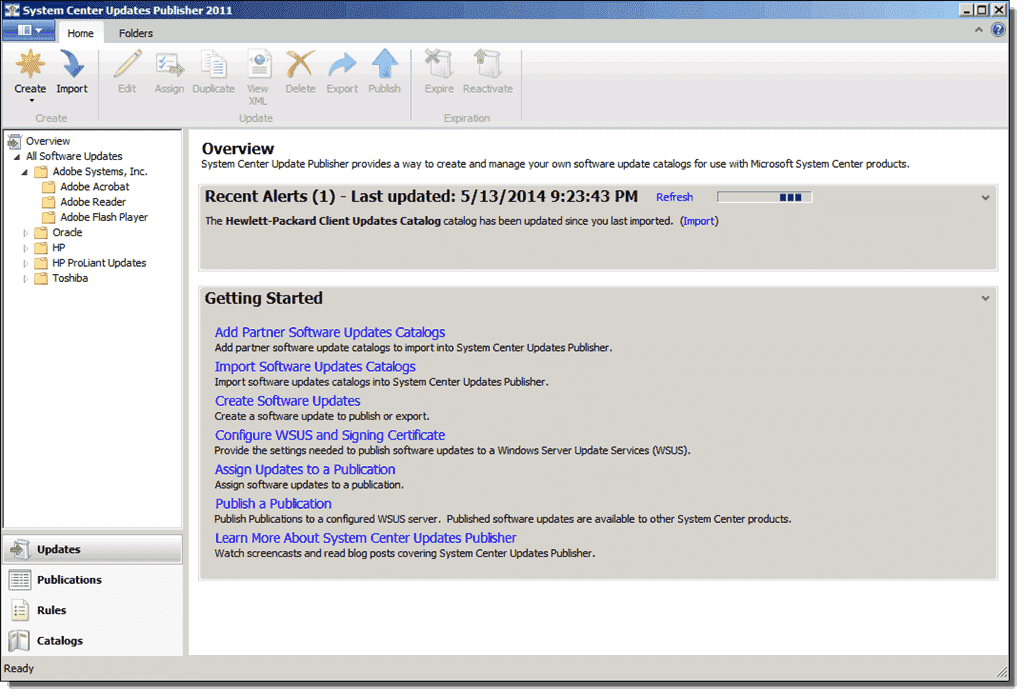Click the Create starburst icon
This screenshot has height=696, width=1024.
30,65
